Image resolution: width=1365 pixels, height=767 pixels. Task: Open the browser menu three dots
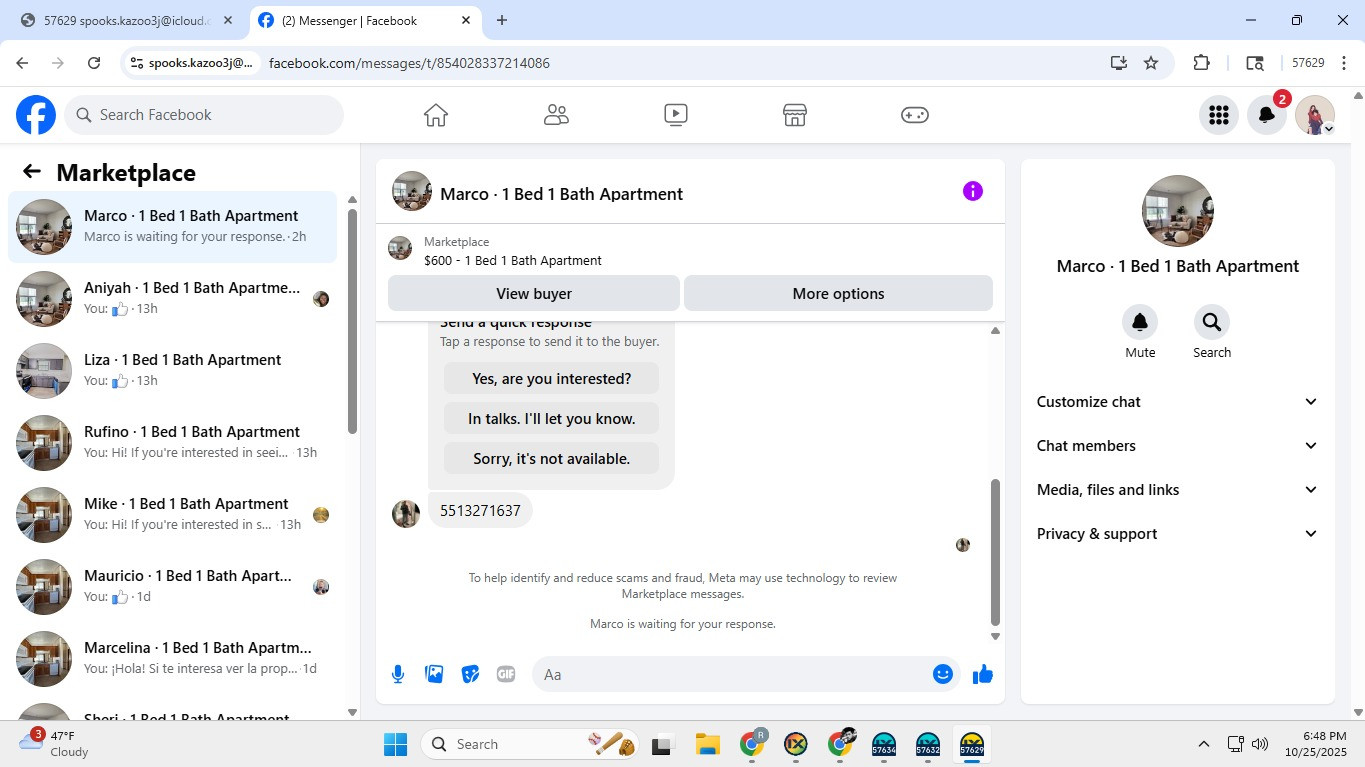pyautogui.click(x=1343, y=63)
